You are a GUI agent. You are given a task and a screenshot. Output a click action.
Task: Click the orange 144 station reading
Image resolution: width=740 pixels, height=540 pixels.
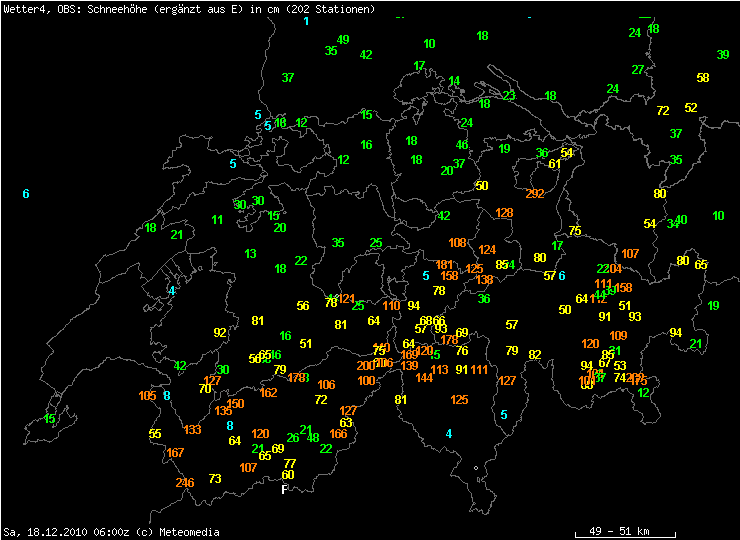click(425, 378)
